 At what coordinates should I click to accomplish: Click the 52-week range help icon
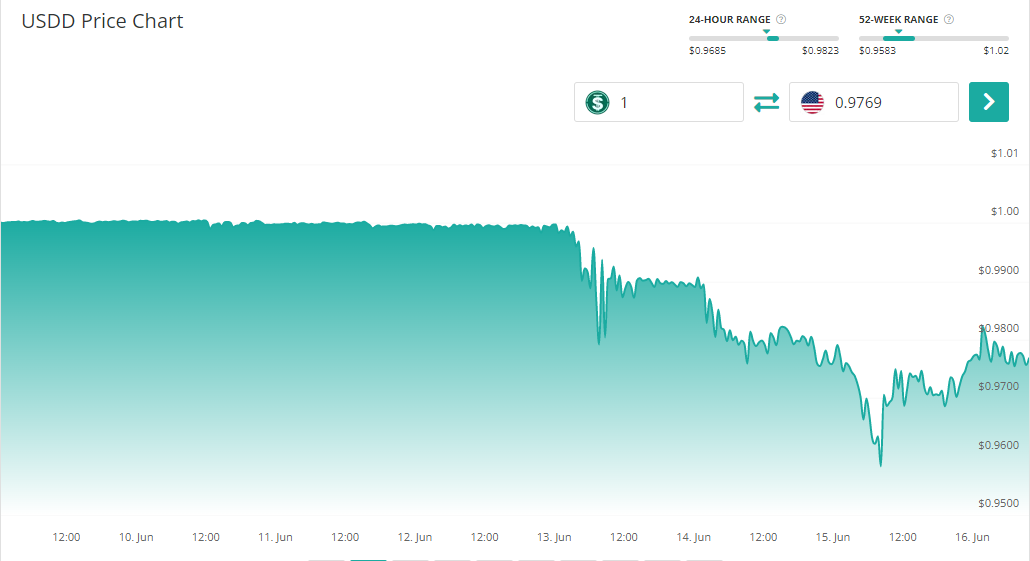949,19
